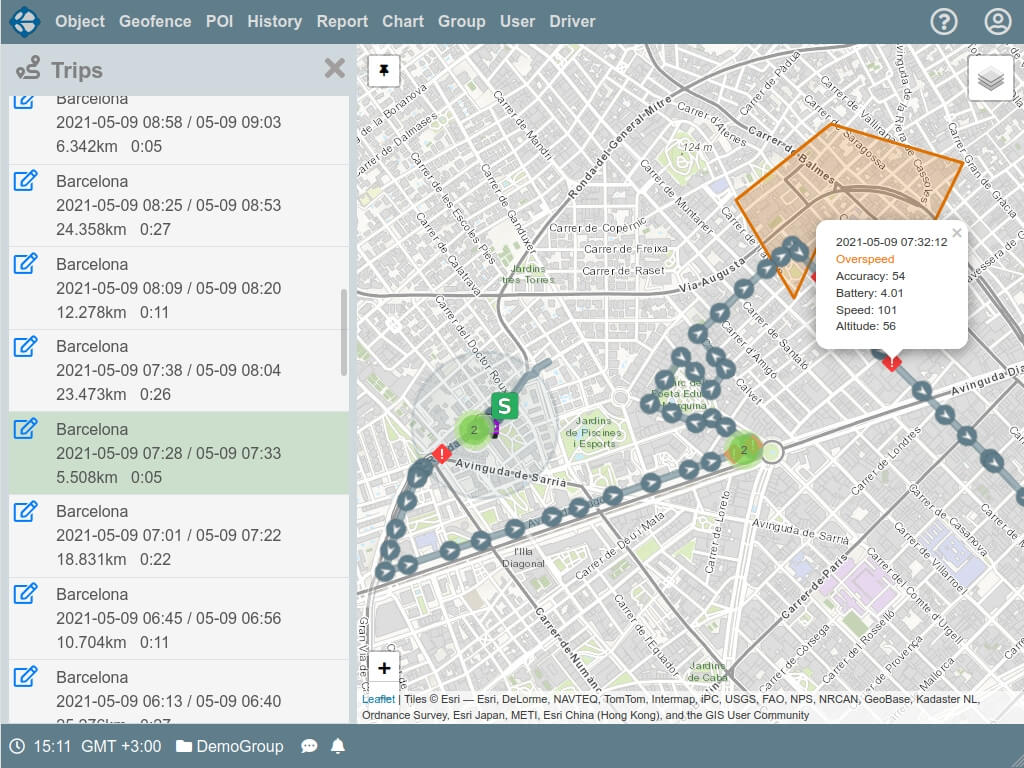
Task: Open the Geofence menu
Action: pos(156,21)
